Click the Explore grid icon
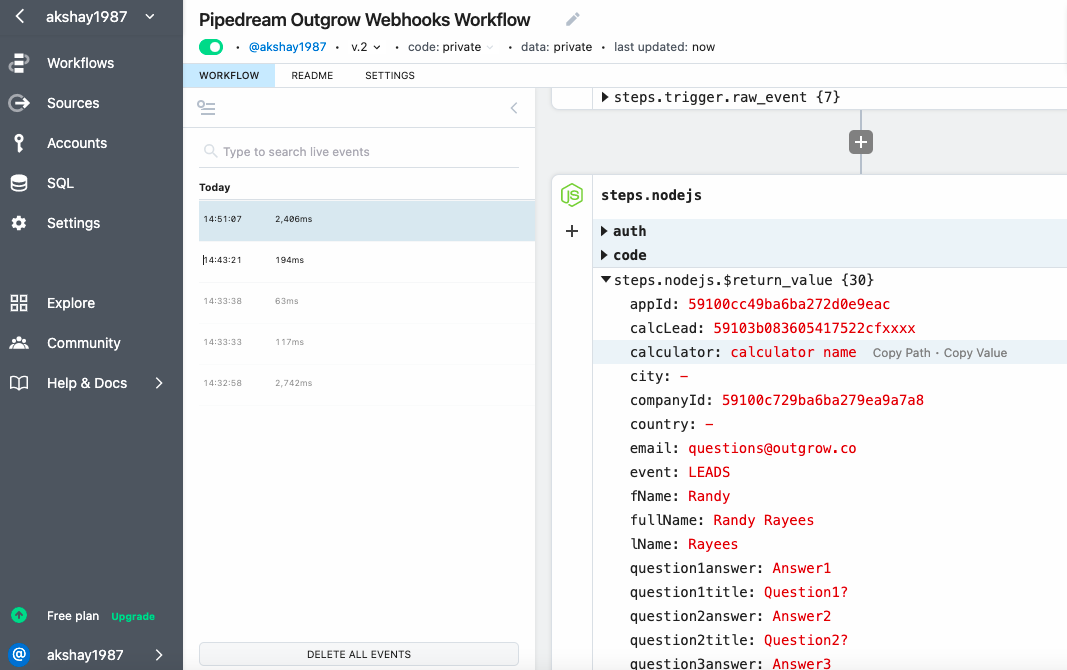Viewport: 1067px width, 670px height. [x=19, y=303]
